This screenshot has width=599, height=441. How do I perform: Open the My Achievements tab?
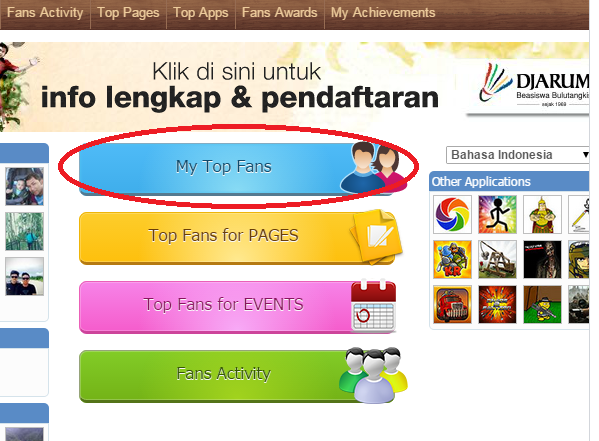383,13
